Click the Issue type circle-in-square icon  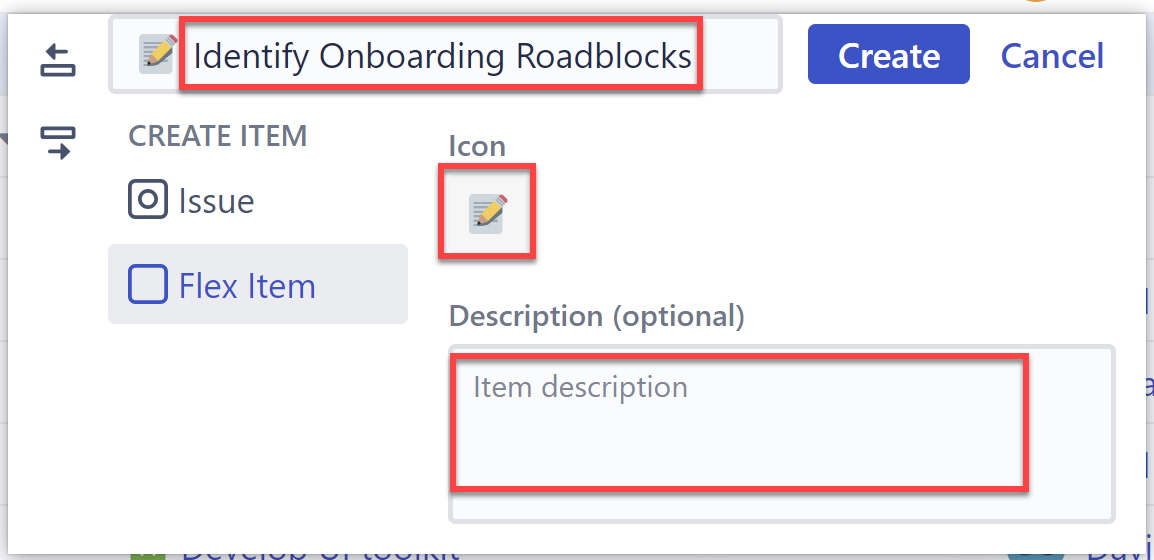(147, 201)
